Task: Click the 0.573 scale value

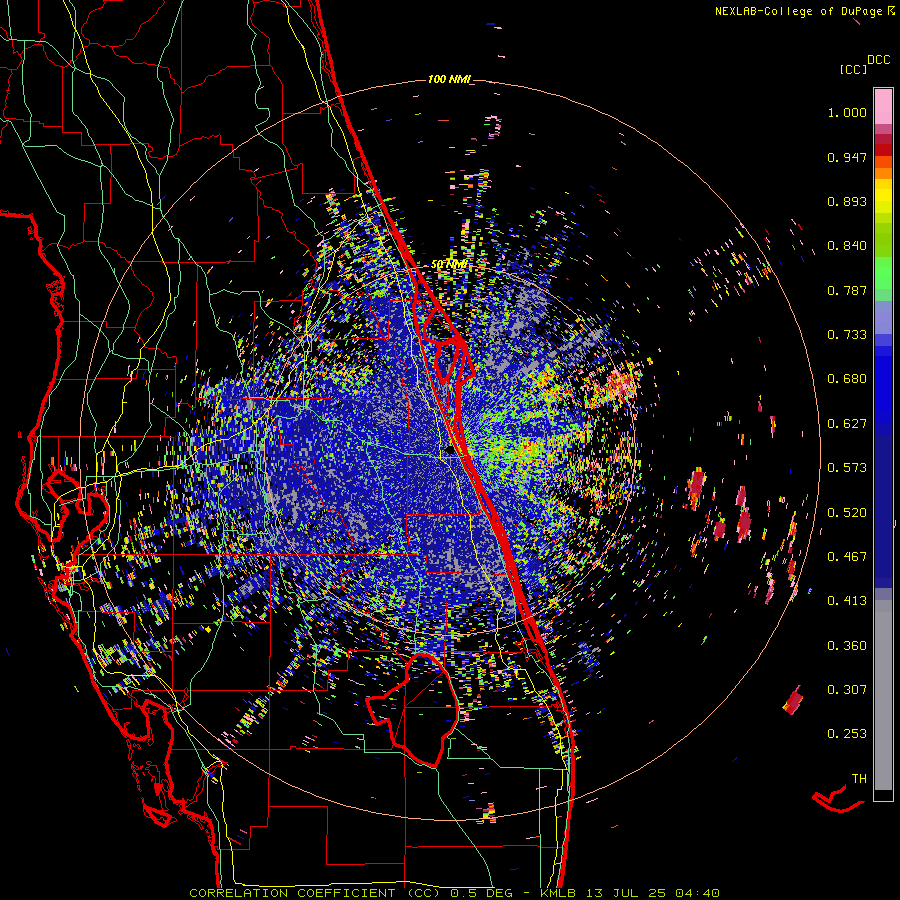Action: tap(847, 468)
